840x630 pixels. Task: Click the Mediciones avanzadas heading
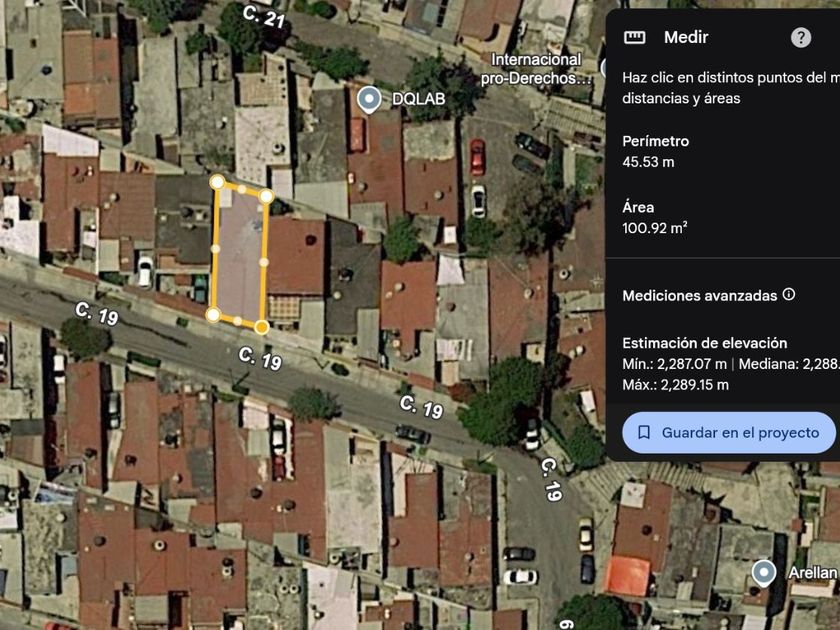tap(700, 296)
